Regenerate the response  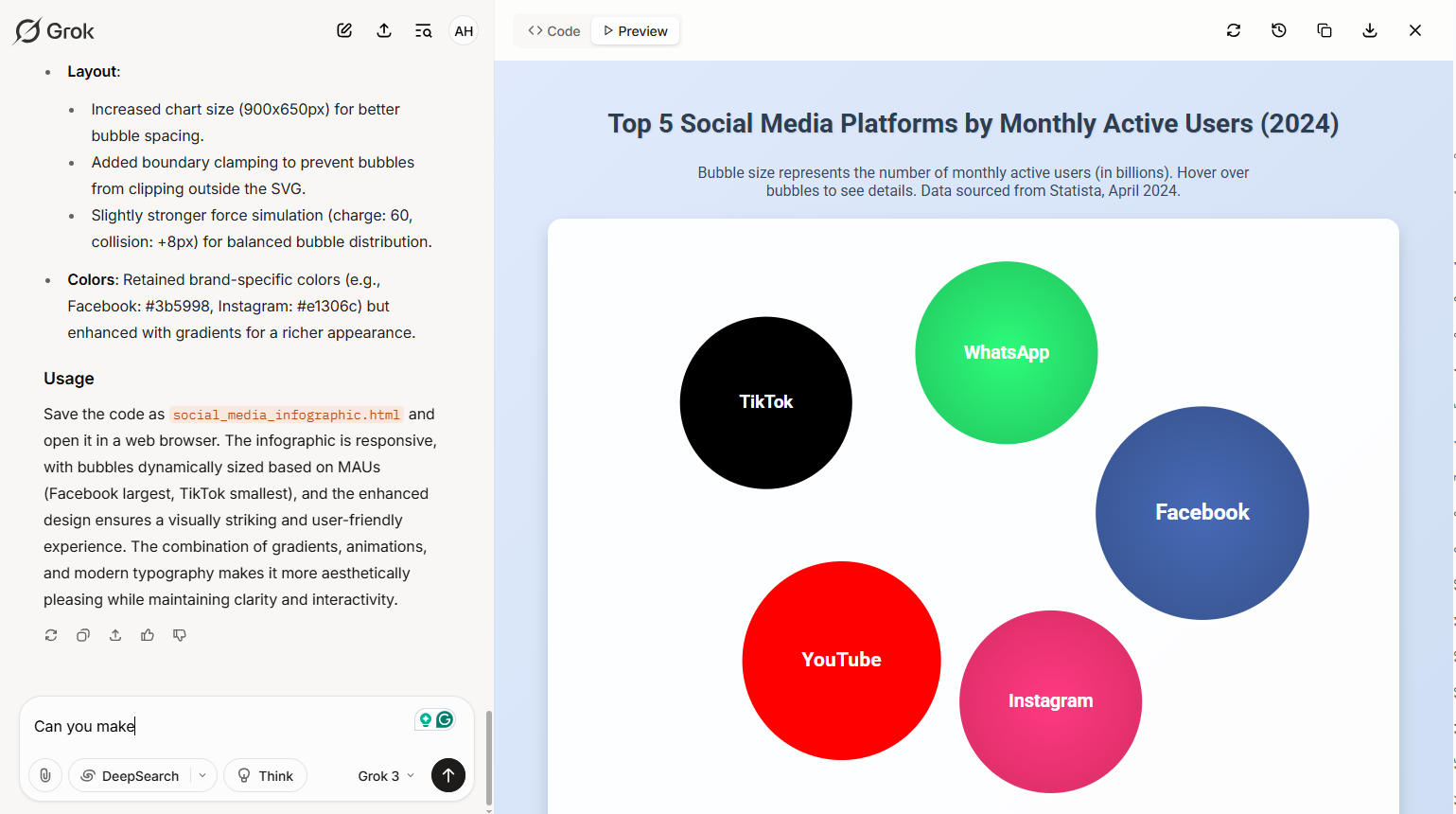coord(51,635)
